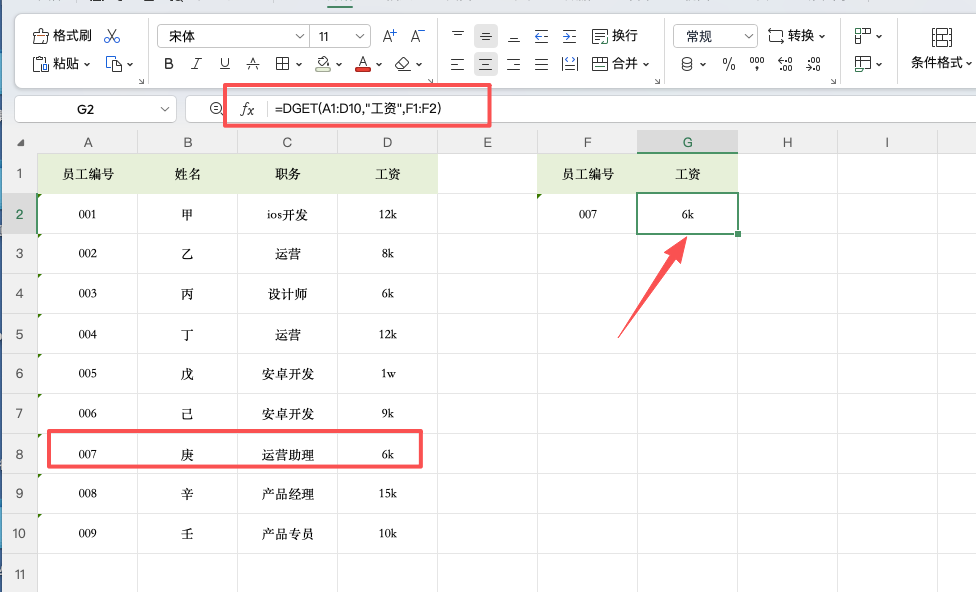976x592 pixels.
Task: Toggle underline formatting
Action: tap(223, 64)
